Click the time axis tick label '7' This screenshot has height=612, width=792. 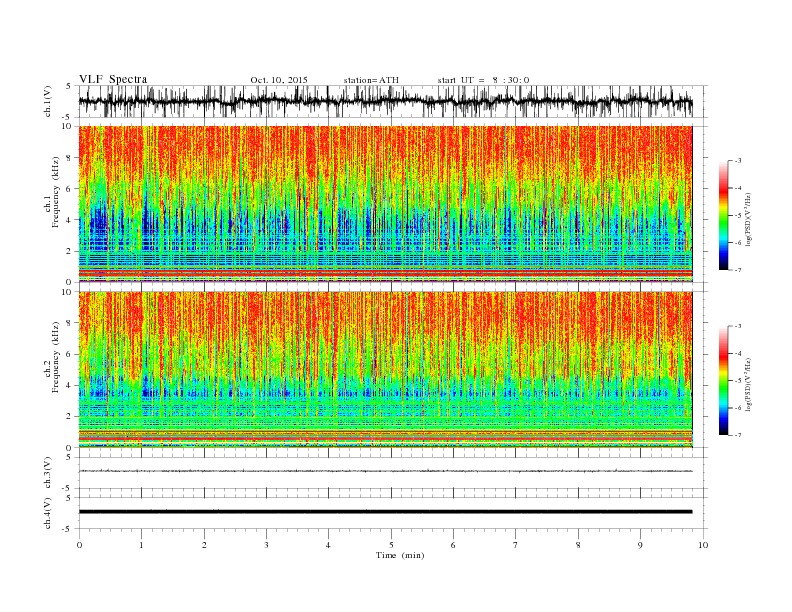click(516, 545)
